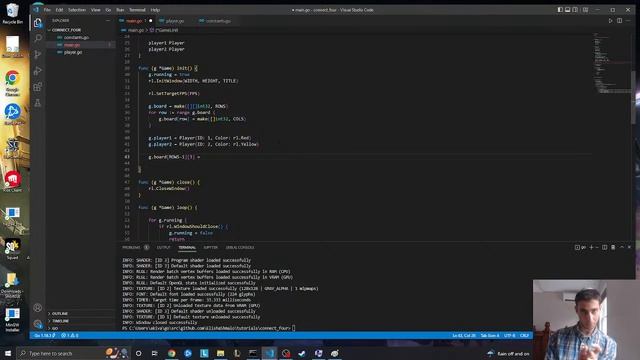This screenshot has height=360, width=640.
Task: Open Recycle Bin on the desktop
Action: click(13, 13)
